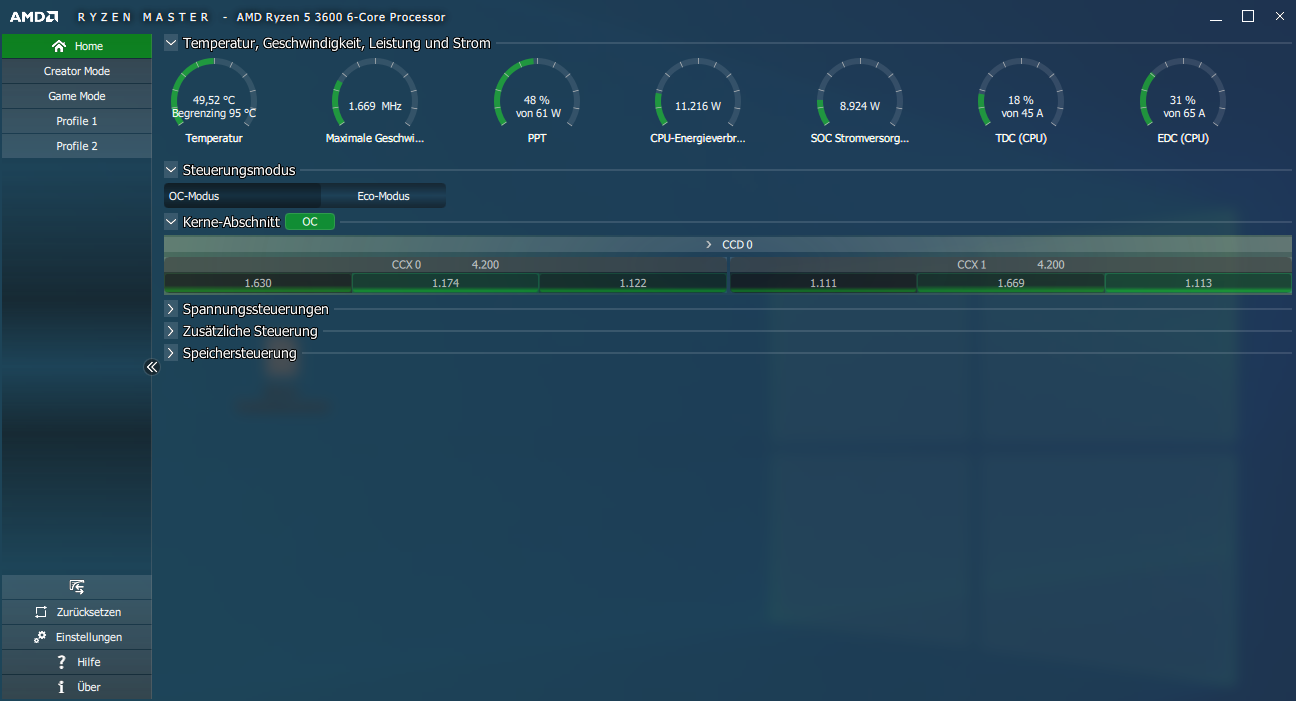Select OC-Modus control mode
Screen dimensions: 1296x701
243,196
